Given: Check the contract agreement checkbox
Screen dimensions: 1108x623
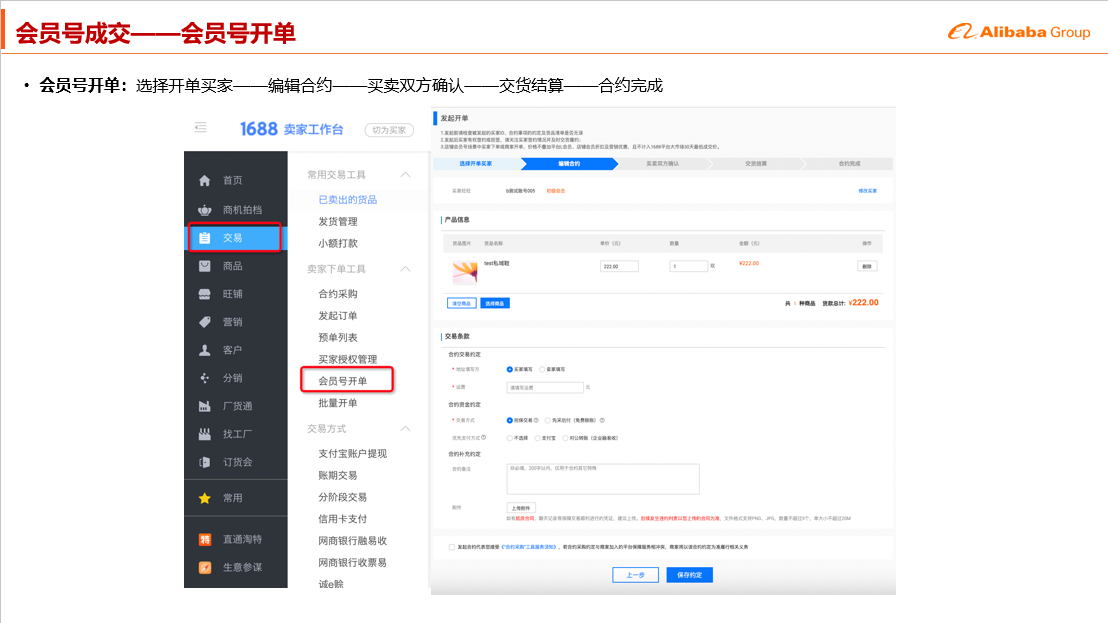Looking at the screenshot, I should 452,547.
